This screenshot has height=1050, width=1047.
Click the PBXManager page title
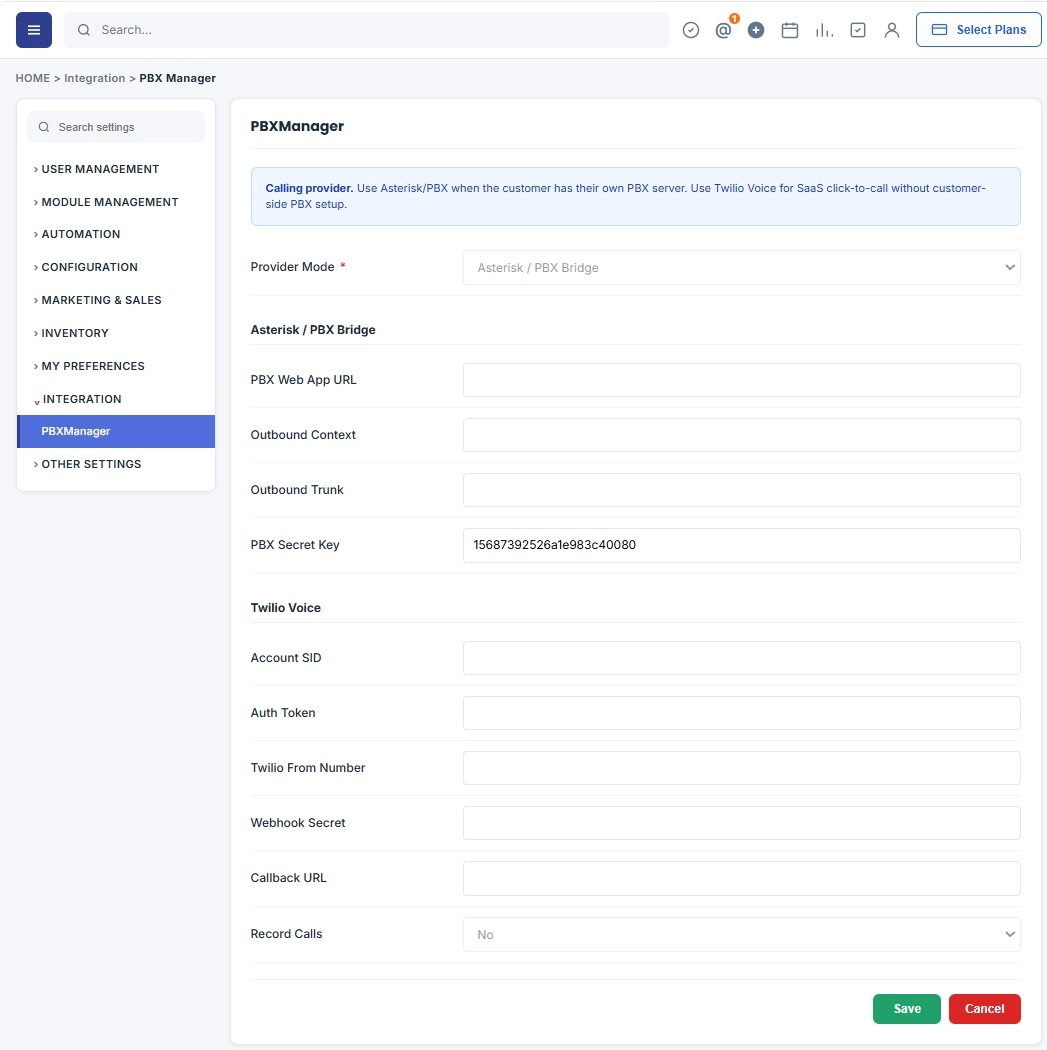coord(297,127)
